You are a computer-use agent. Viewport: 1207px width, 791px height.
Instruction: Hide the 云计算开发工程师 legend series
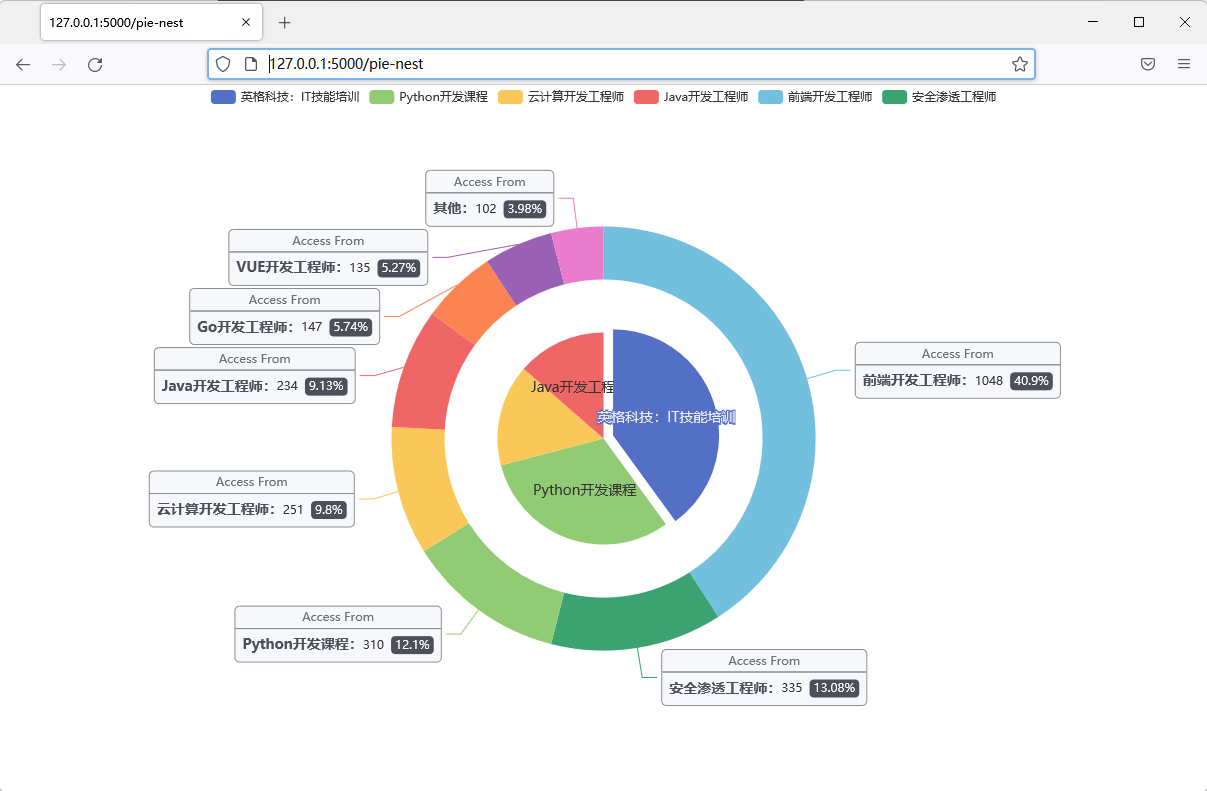[x=561, y=97]
